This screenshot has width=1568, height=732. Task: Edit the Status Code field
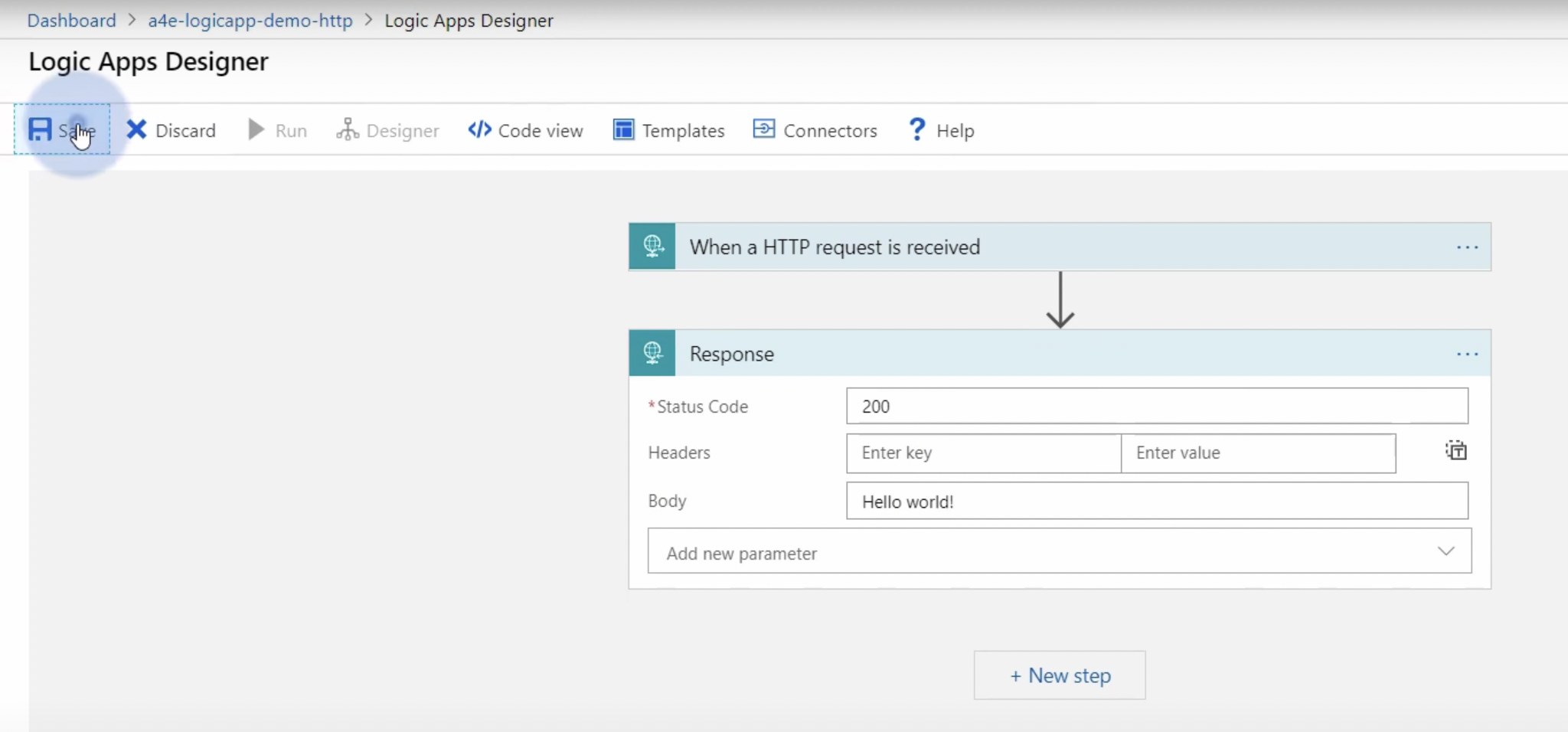point(1157,406)
